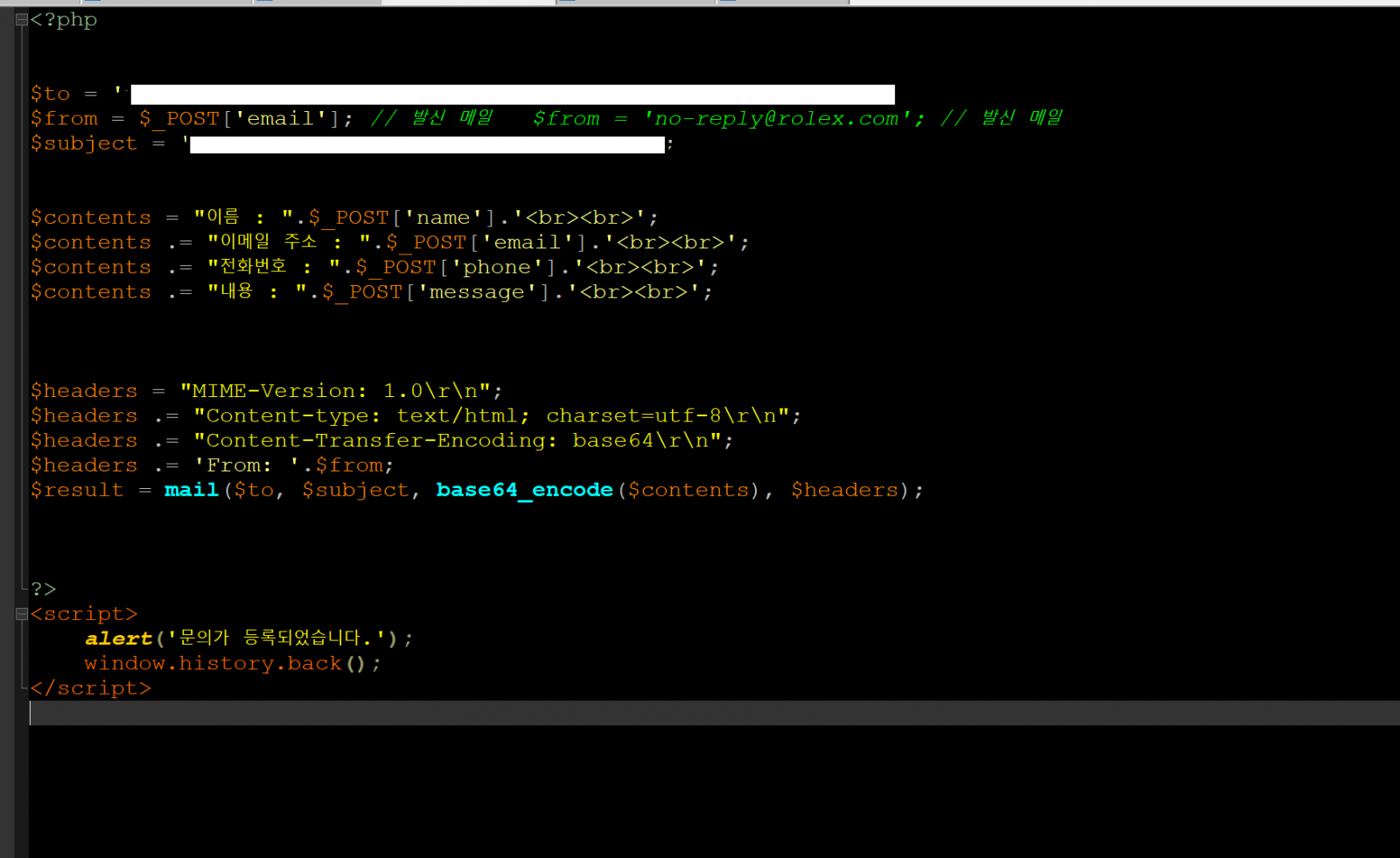Click the mail function call
The image size is (1400, 858).
[191, 490]
